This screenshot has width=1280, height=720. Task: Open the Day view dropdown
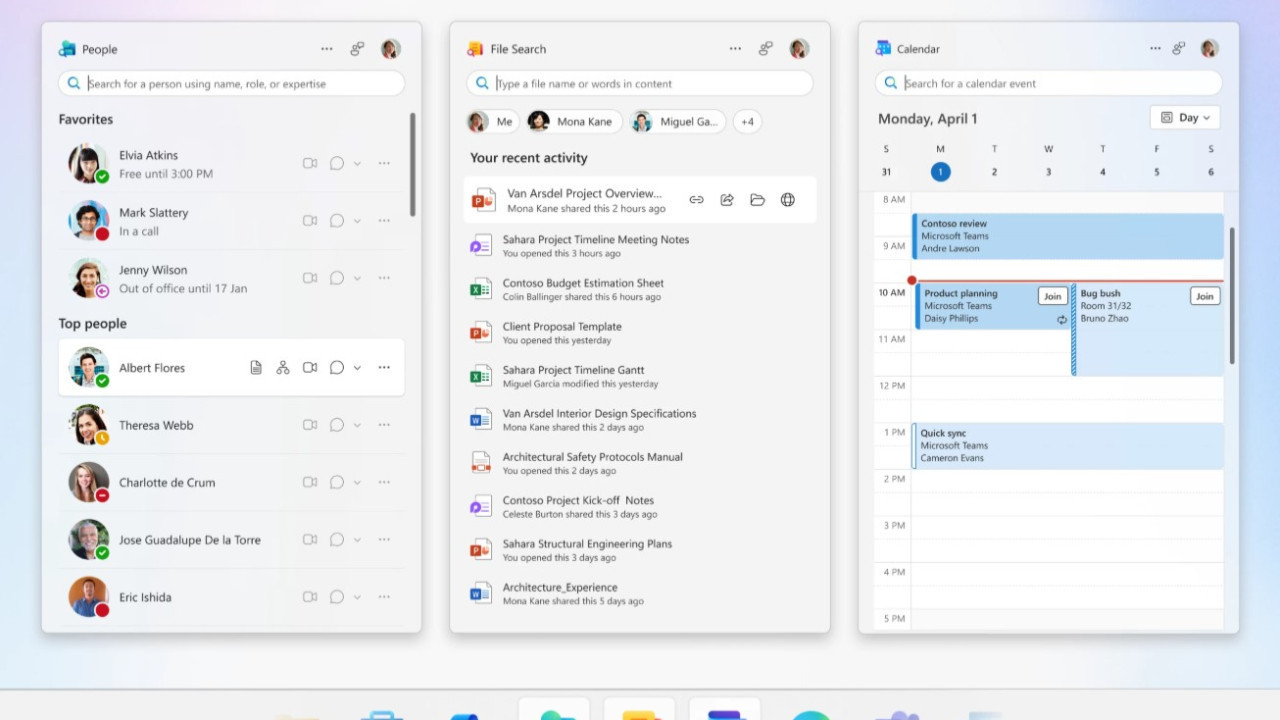click(x=1185, y=118)
